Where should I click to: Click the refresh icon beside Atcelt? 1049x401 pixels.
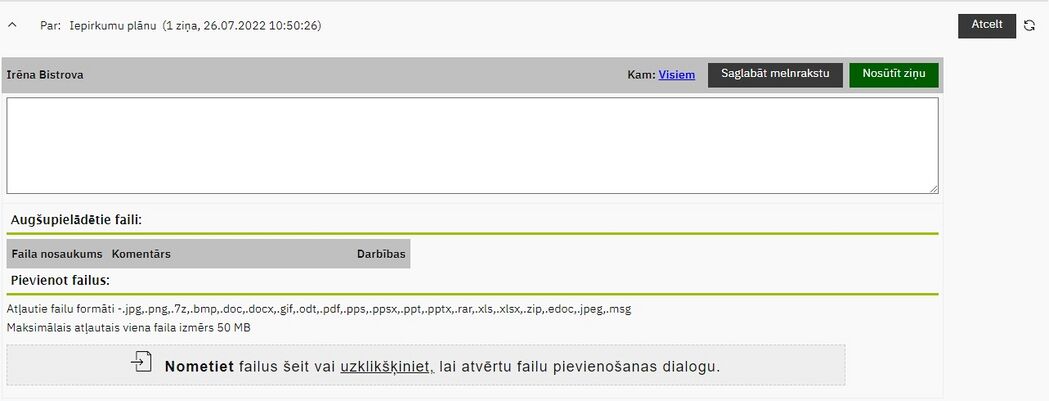[1029, 25]
